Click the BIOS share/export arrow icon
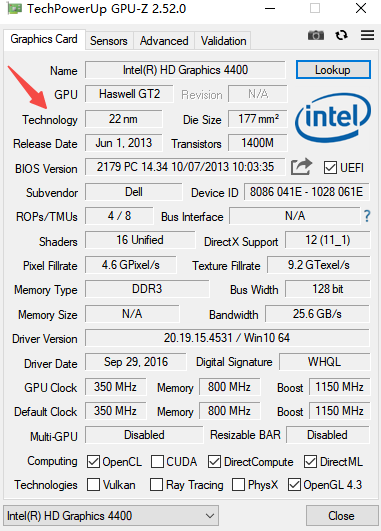Screen dimensions: 381x531 point(301,167)
